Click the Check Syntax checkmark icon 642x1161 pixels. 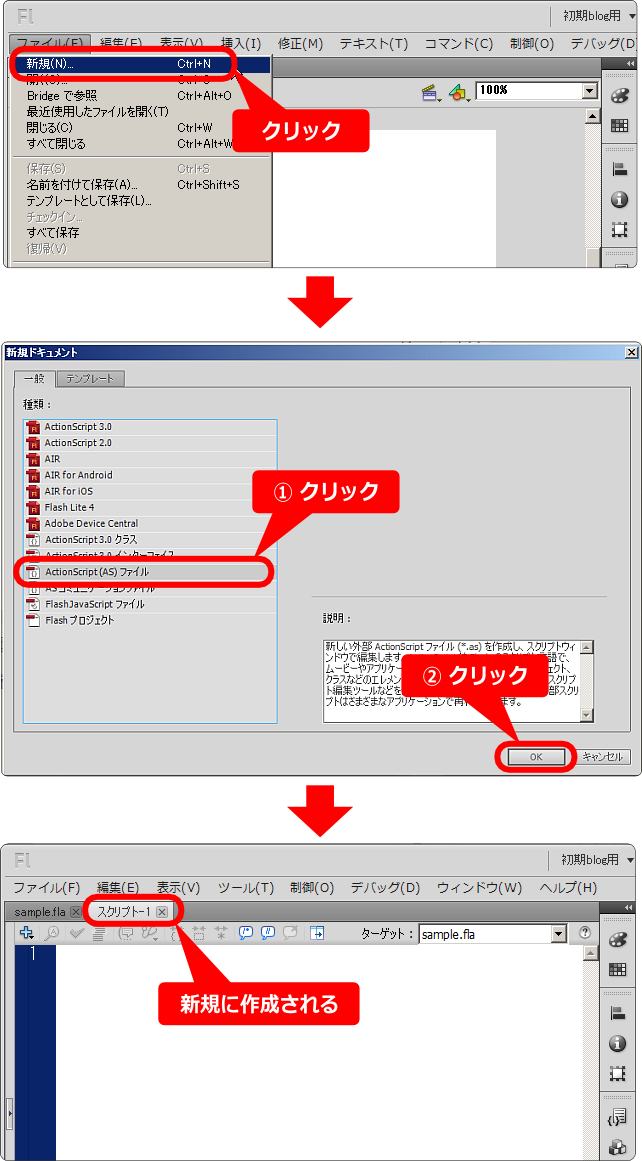[x=77, y=934]
